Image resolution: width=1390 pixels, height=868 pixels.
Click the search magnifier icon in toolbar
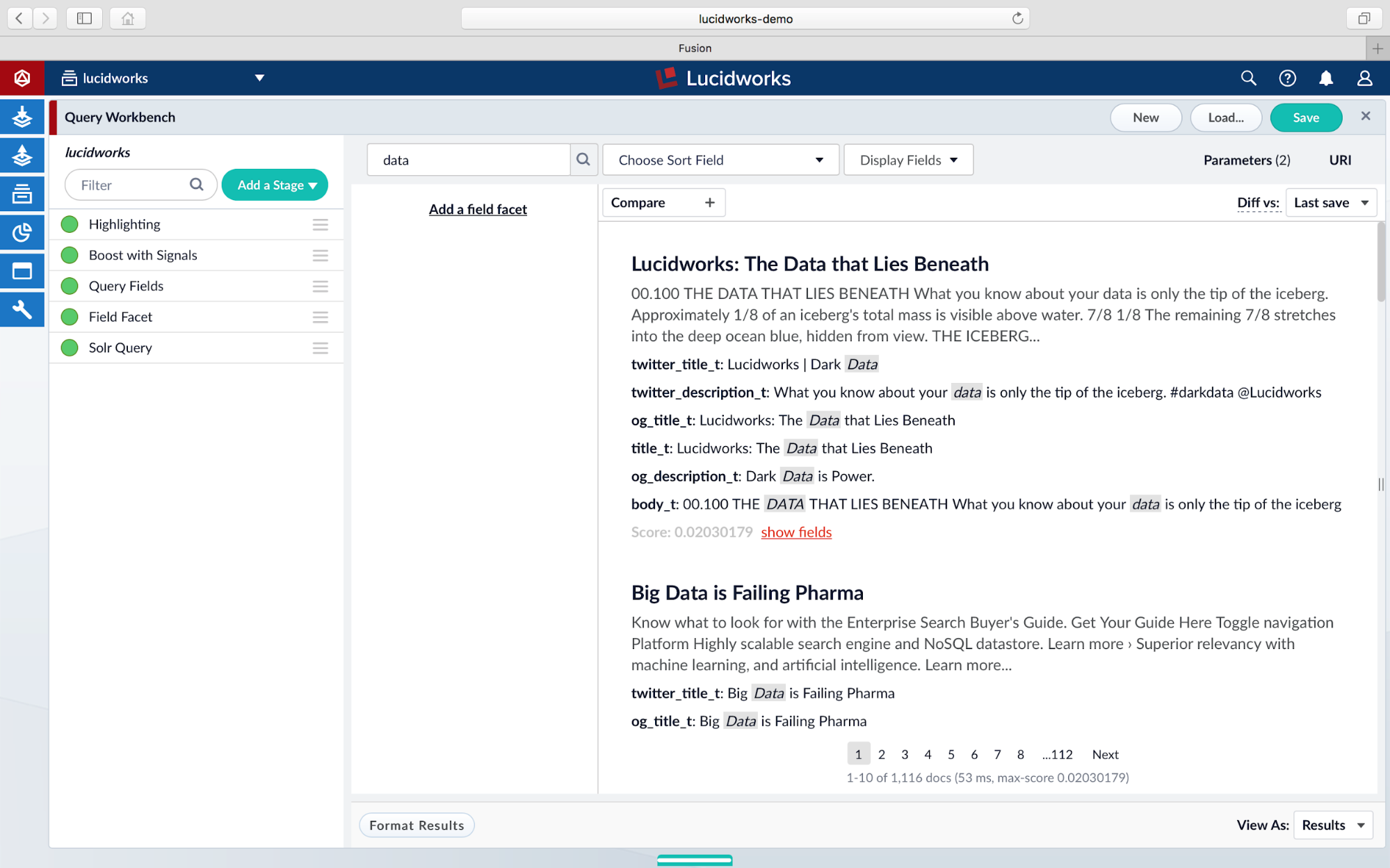(x=1248, y=78)
